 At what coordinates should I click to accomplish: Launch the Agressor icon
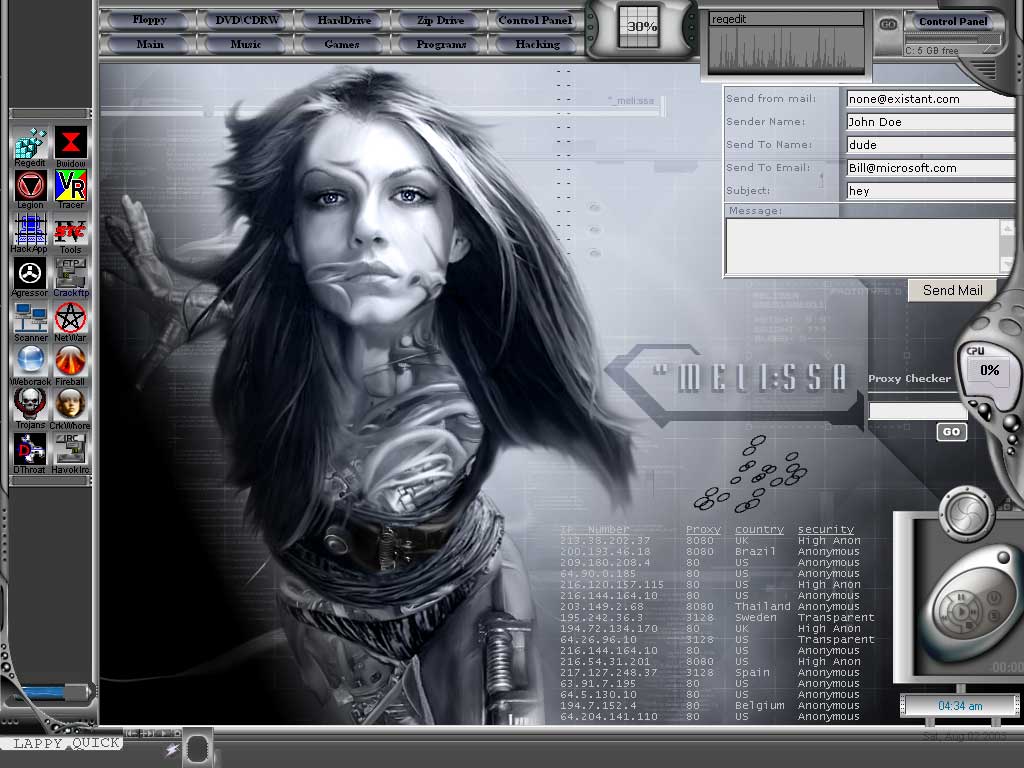(30, 273)
